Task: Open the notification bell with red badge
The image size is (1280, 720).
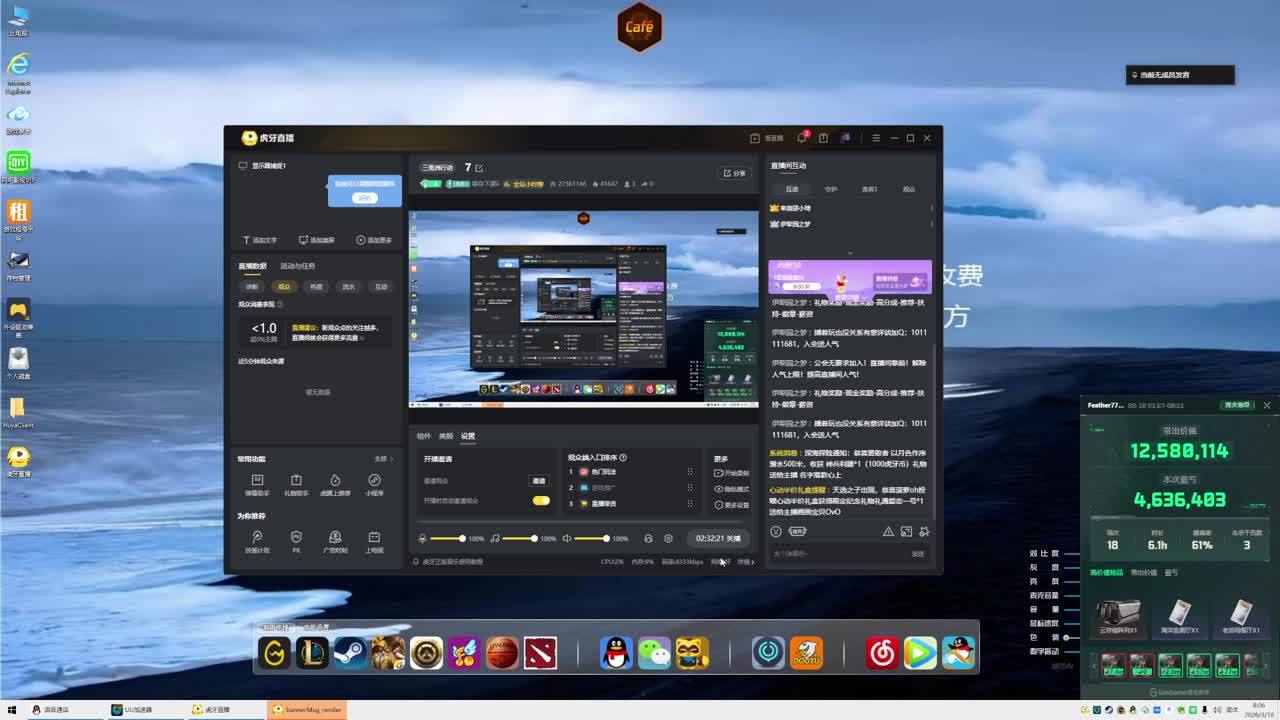Action: [802, 138]
